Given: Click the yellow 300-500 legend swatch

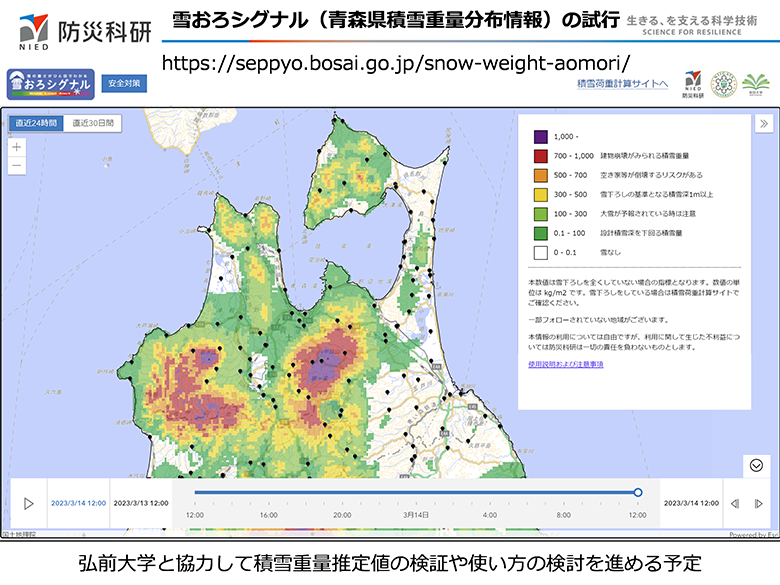Looking at the screenshot, I should click(541, 195).
